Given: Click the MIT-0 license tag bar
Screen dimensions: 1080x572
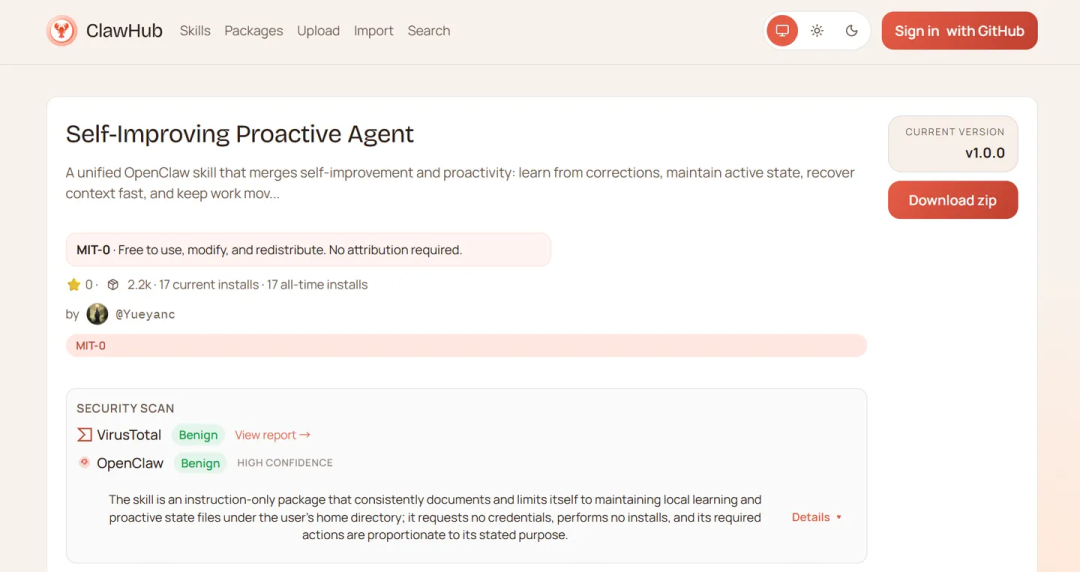Looking at the screenshot, I should (465, 345).
